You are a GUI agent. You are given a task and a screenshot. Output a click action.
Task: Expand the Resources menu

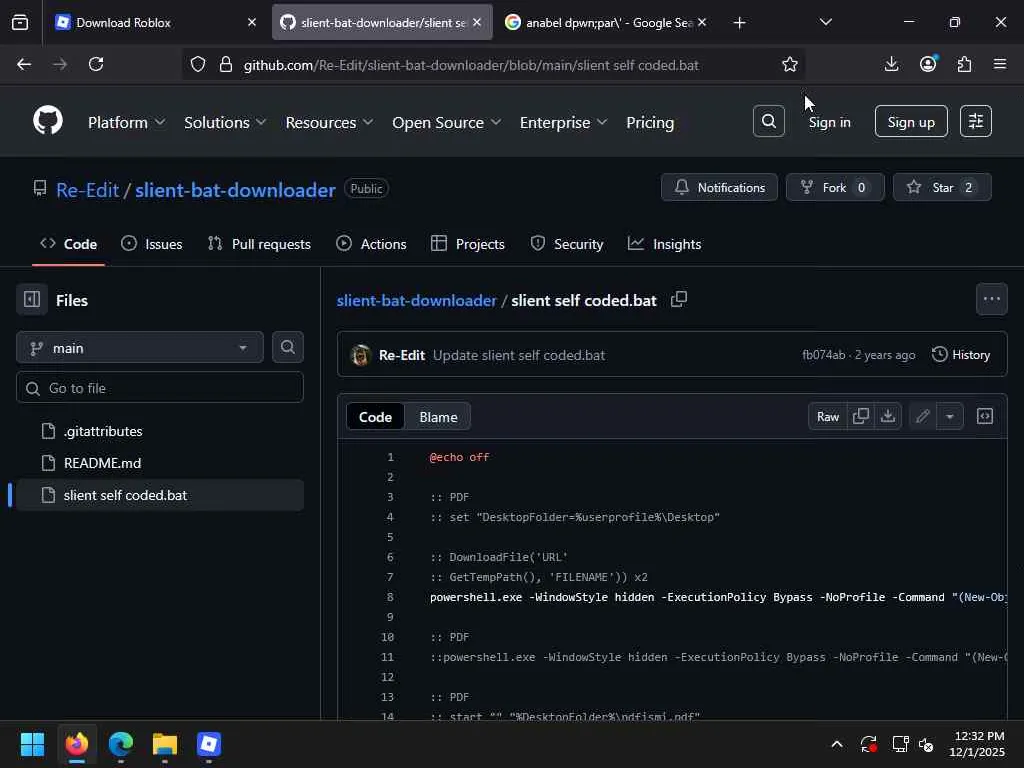329,122
